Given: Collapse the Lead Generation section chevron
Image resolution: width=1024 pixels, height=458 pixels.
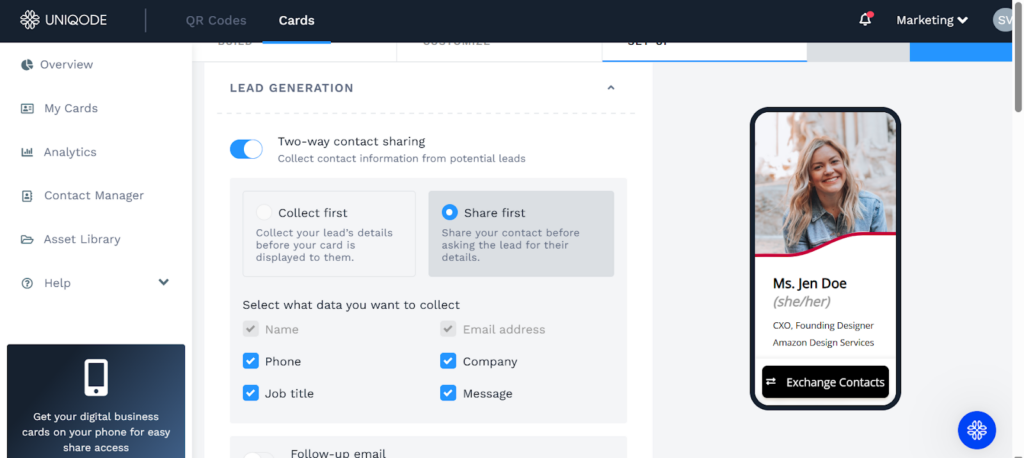Looking at the screenshot, I should 611,88.
